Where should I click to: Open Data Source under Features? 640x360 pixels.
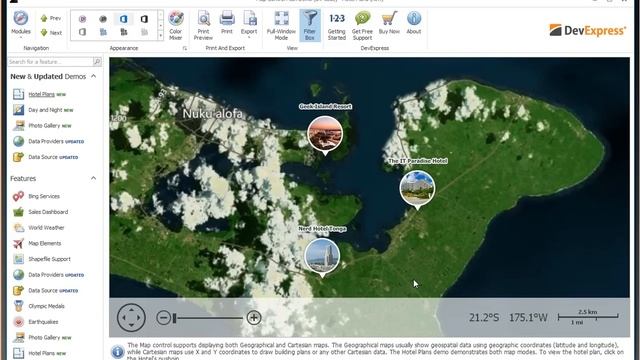click(x=45, y=291)
